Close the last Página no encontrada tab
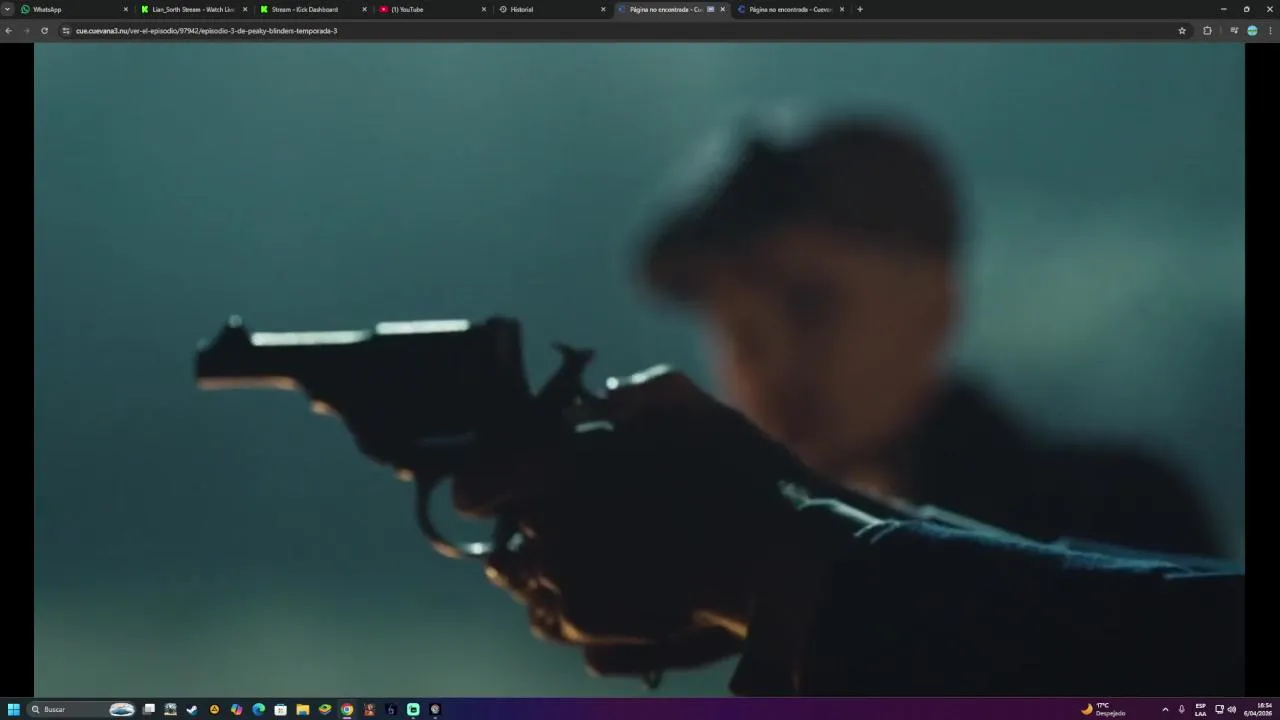Viewport: 1280px width, 720px height. click(x=842, y=9)
